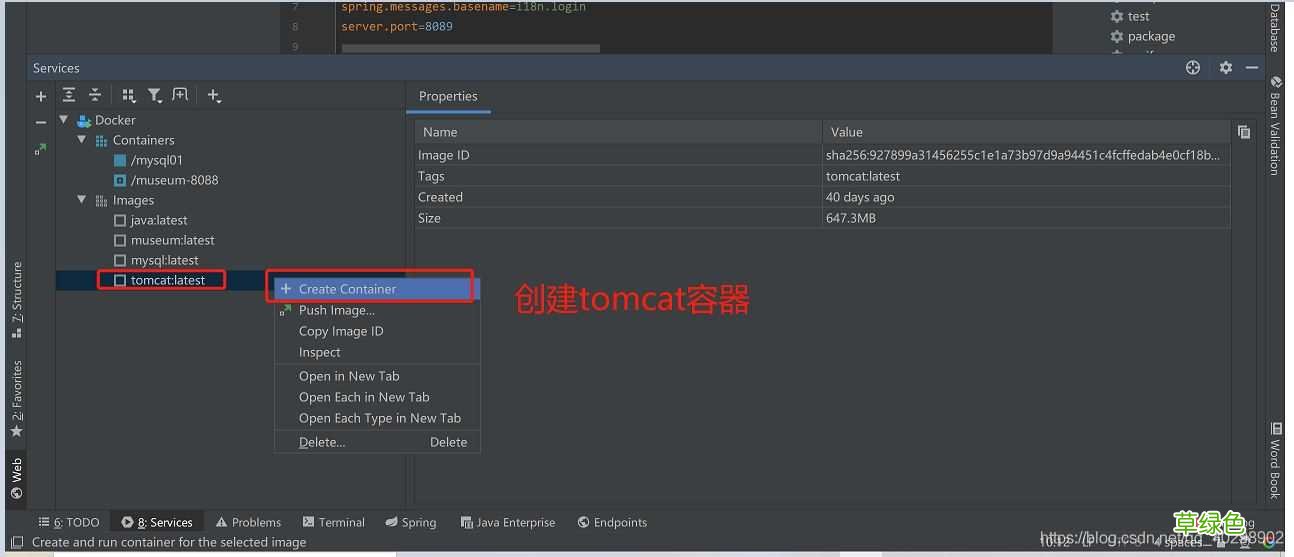Click the /museum-8088 container icon
This screenshot has height=557, width=1294.
click(x=120, y=180)
